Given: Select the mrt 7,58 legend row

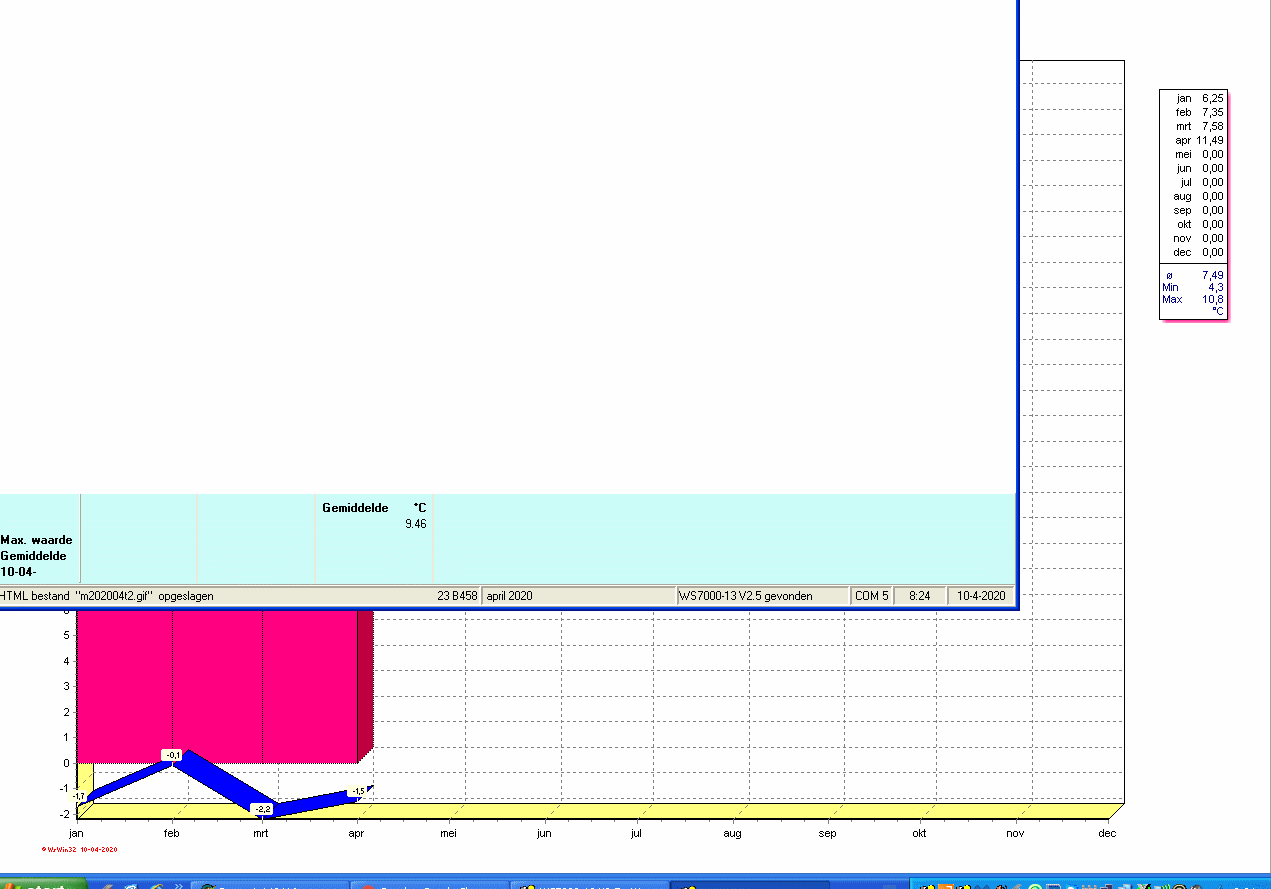Looking at the screenshot, I should [x=1199, y=126].
